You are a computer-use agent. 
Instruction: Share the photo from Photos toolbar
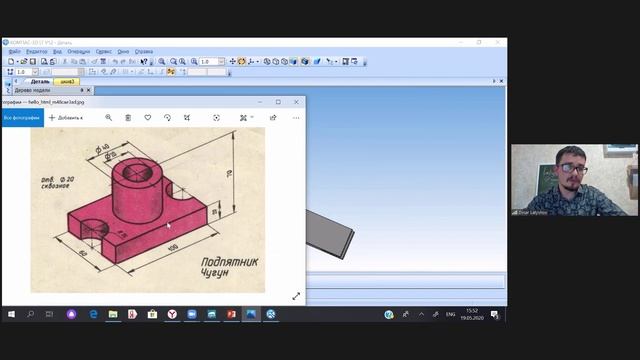[273, 118]
